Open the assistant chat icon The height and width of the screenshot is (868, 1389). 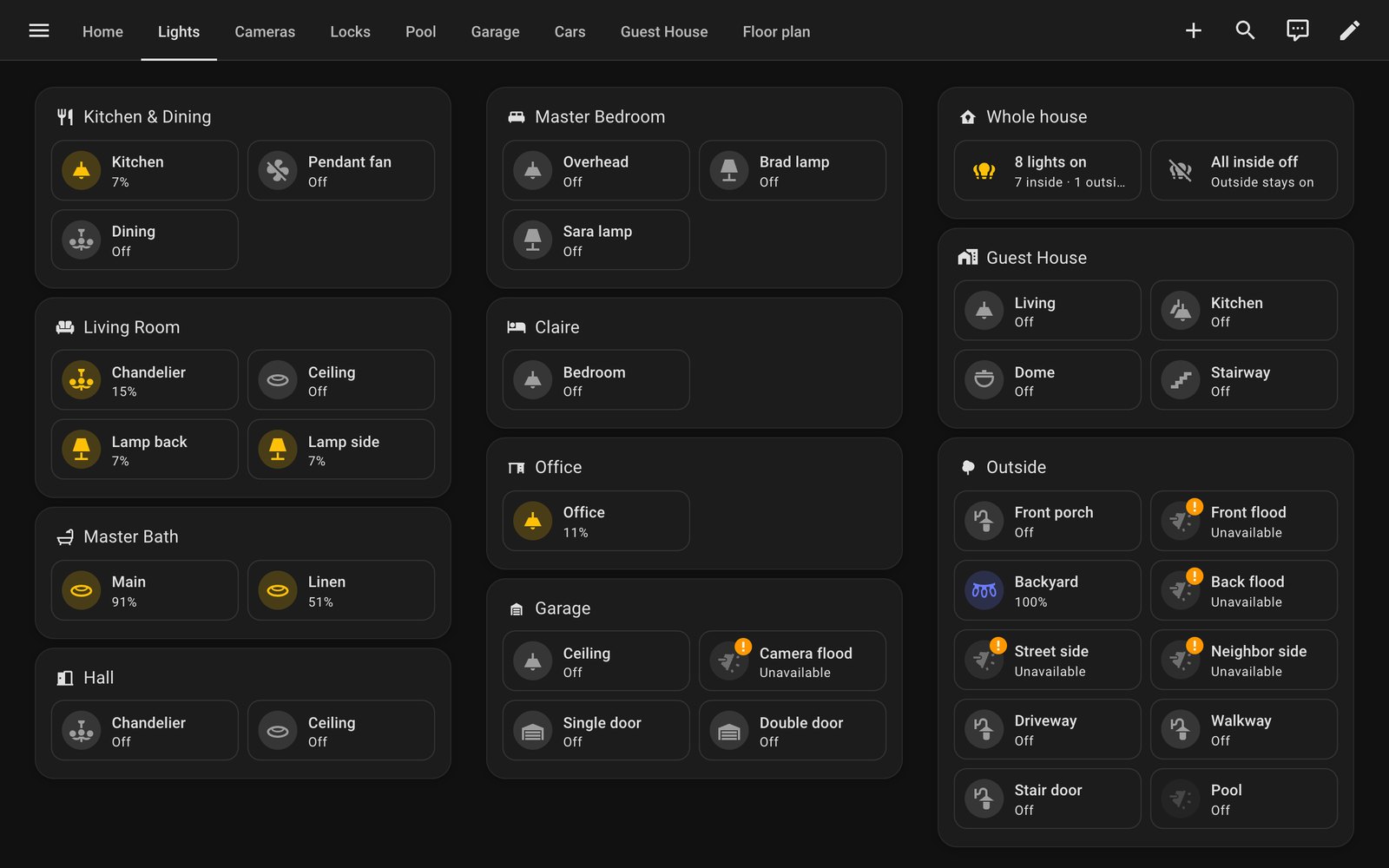click(x=1298, y=31)
